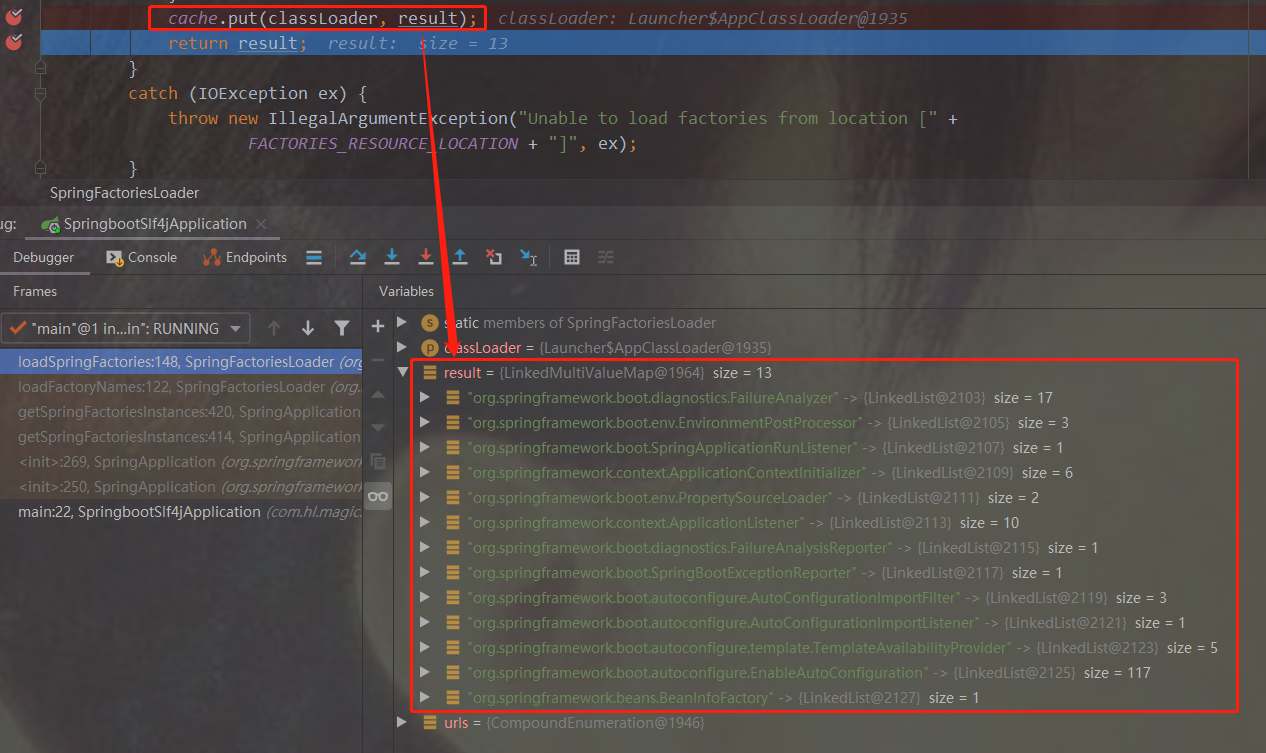Click the frames filter funnel icon

click(x=342, y=328)
